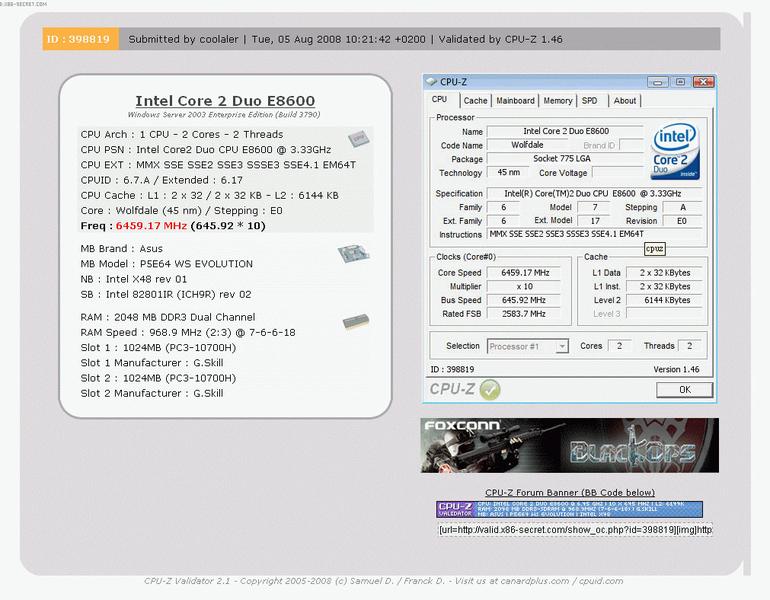Image resolution: width=770 pixels, height=600 pixels.
Task: Click the Threads count field
Action: (x=690, y=346)
